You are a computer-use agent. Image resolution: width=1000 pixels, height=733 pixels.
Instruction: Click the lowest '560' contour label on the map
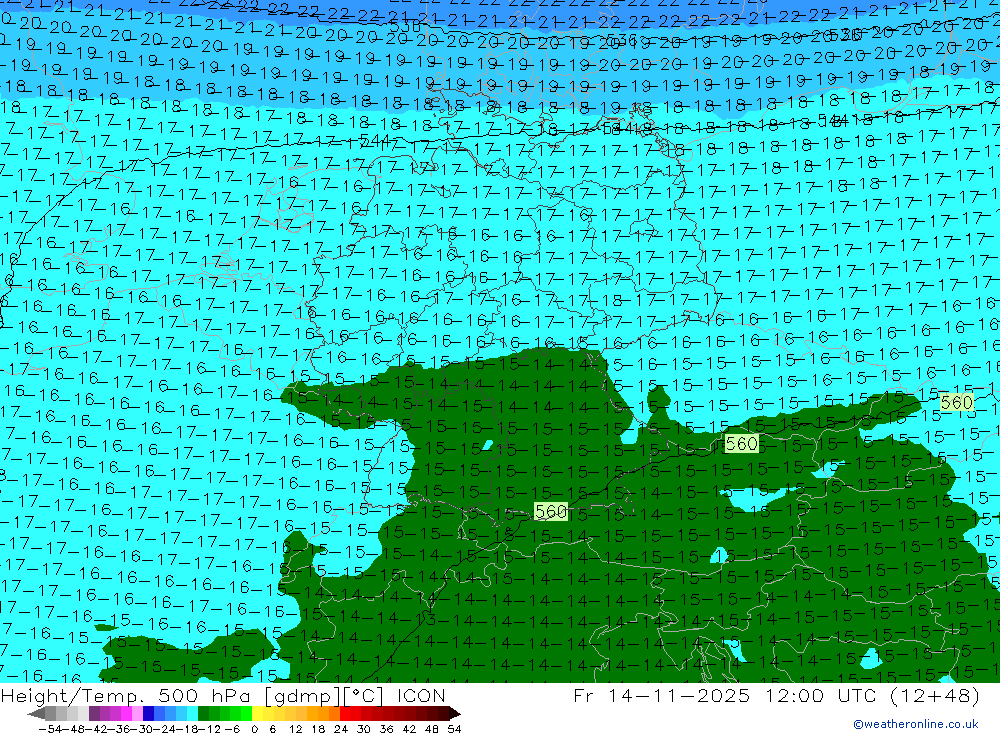[551, 512]
